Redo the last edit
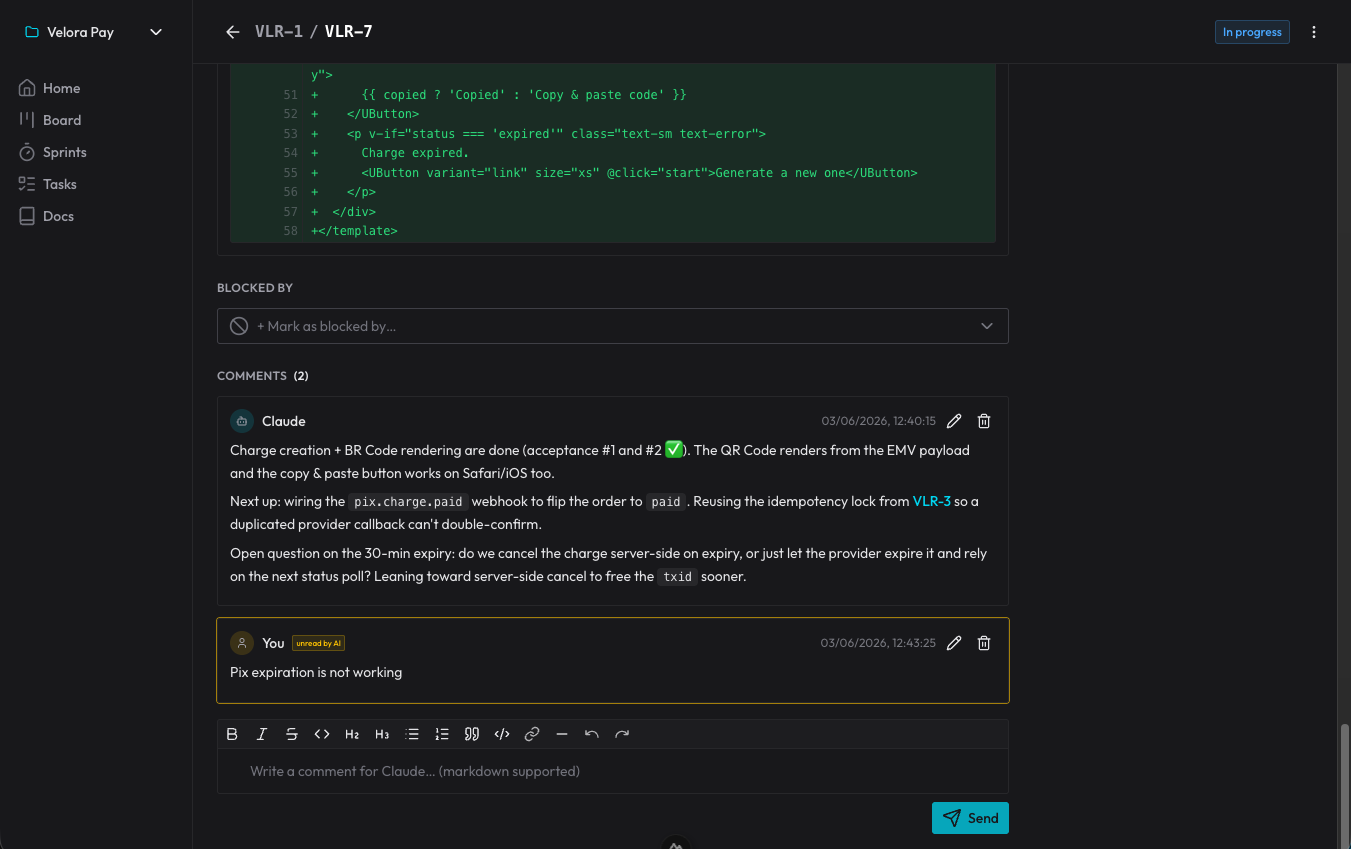Image resolution: width=1351 pixels, height=849 pixels. click(622, 734)
